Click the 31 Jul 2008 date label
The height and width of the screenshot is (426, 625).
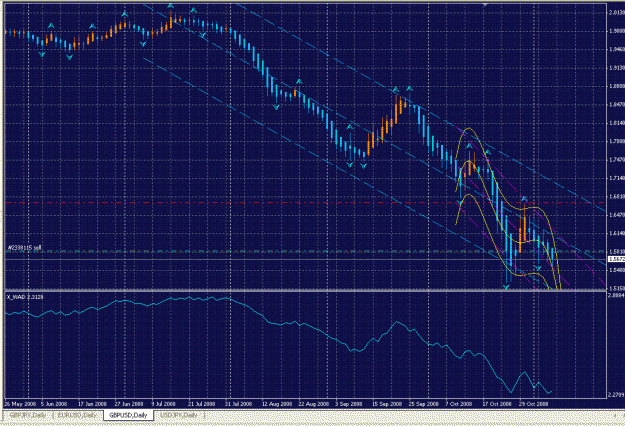pyautogui.click(x=238, y=404)
